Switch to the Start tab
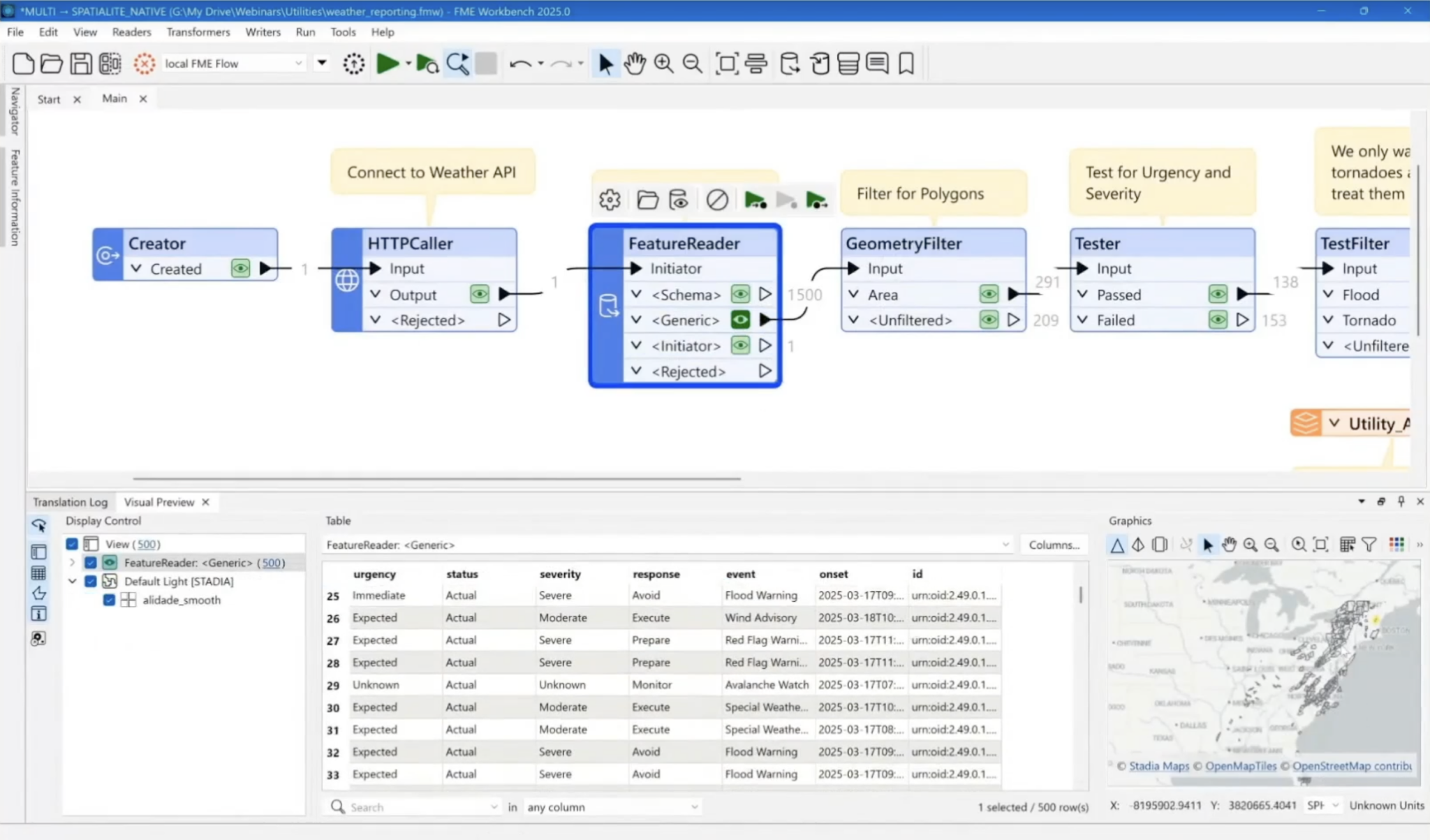The image size is (1430, 840). pos(49,99)
